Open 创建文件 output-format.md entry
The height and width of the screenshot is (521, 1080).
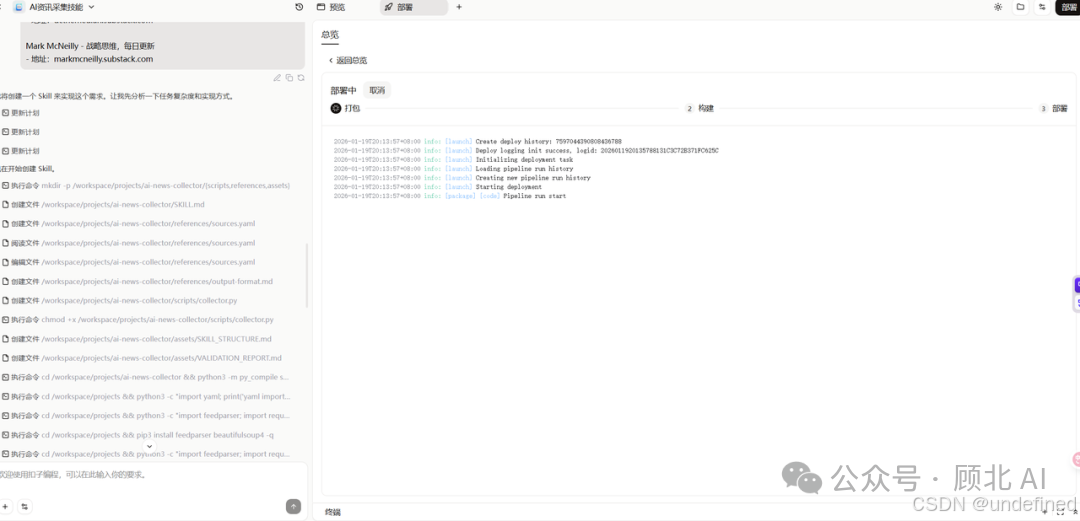coord(138,281)
